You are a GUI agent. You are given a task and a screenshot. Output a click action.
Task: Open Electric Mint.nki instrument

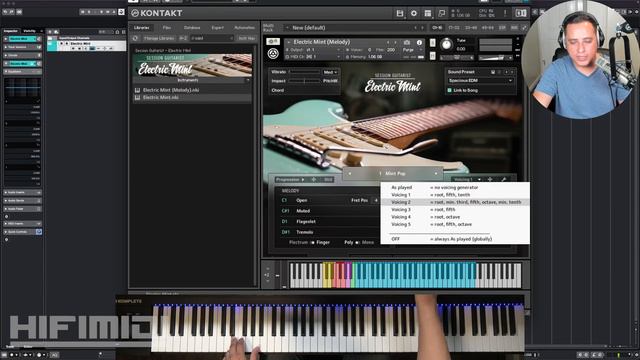tap(161, 98)
